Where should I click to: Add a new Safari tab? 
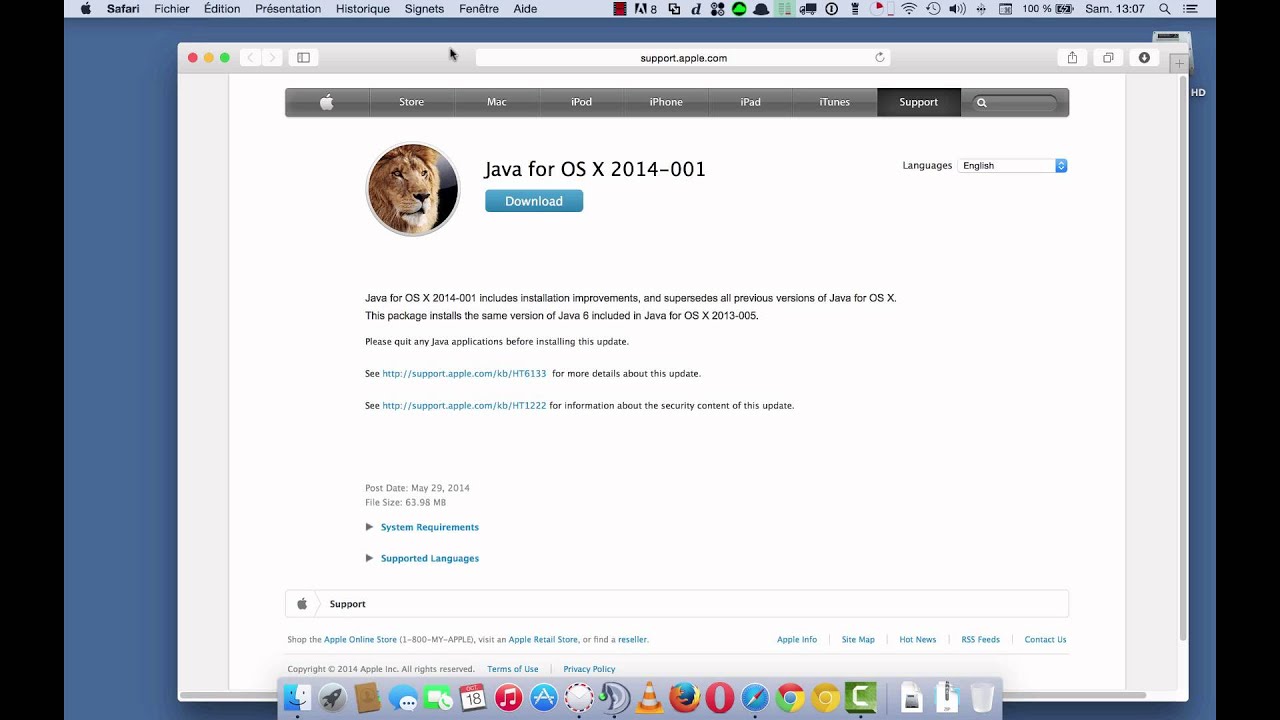pos(1179,64)
